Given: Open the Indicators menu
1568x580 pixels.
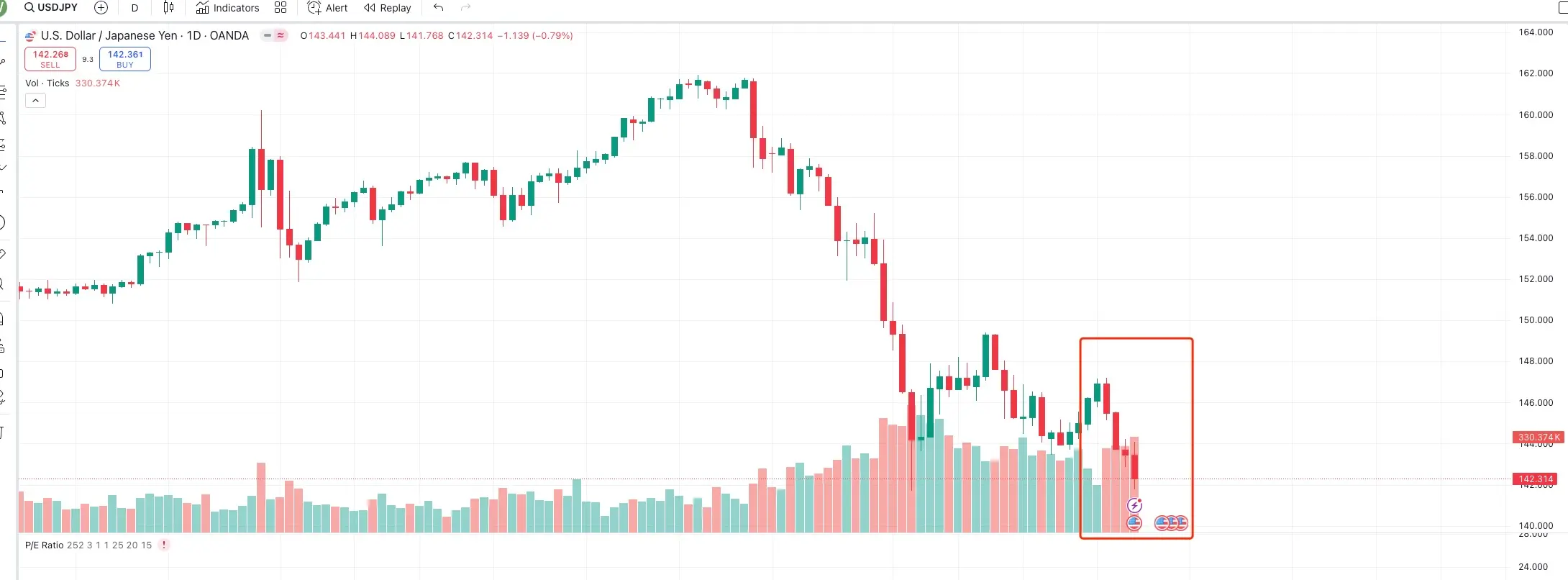Looking at the screenshot, I should tap(227, 8).
